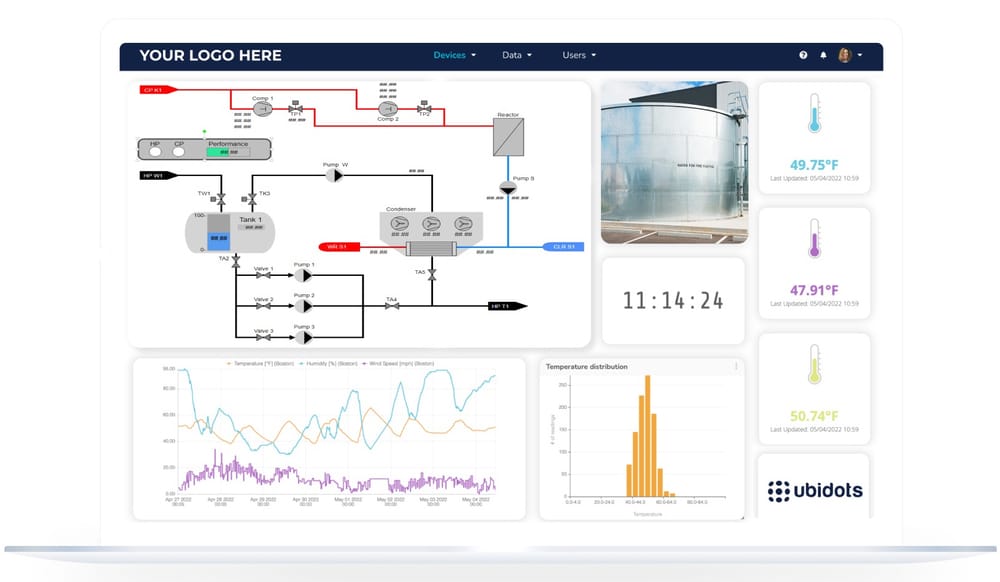The width and height of the screenshot is (1000, 582).
Task: Click the Wind Speed [mph] (Boston) legend label
Action: [400, 362]
